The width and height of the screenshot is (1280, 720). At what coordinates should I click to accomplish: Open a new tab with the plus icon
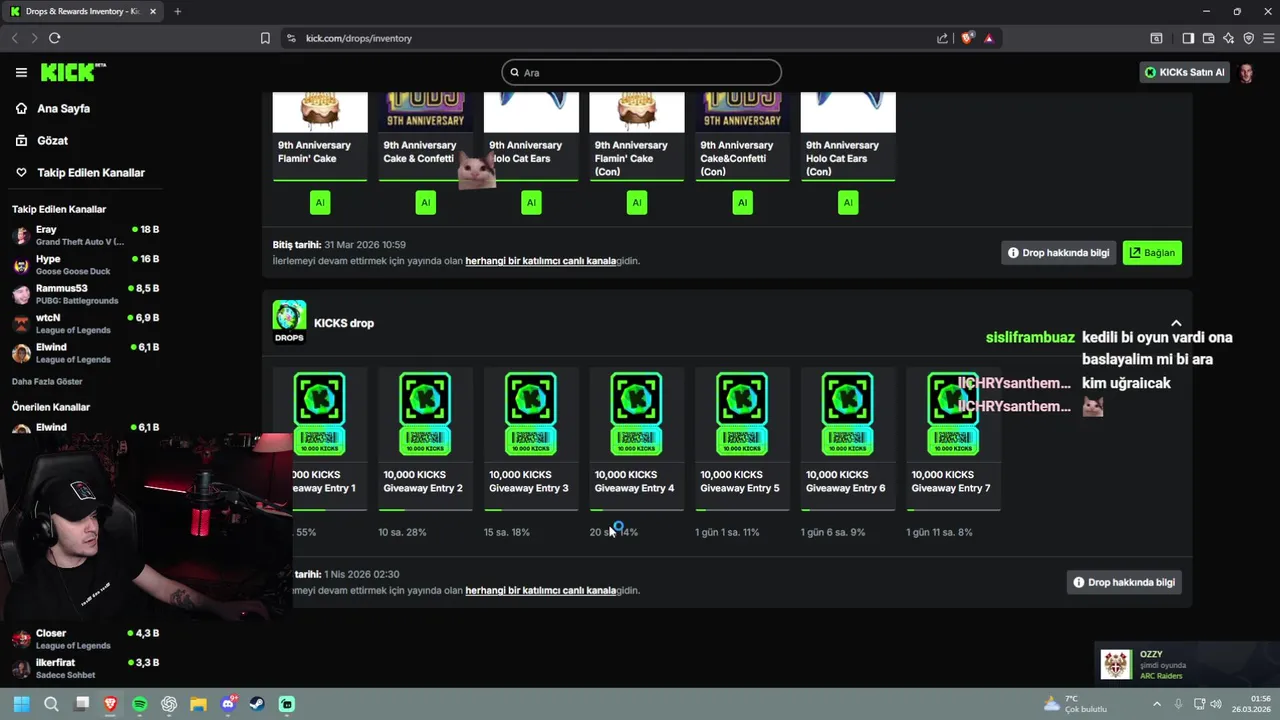point(177,11)
